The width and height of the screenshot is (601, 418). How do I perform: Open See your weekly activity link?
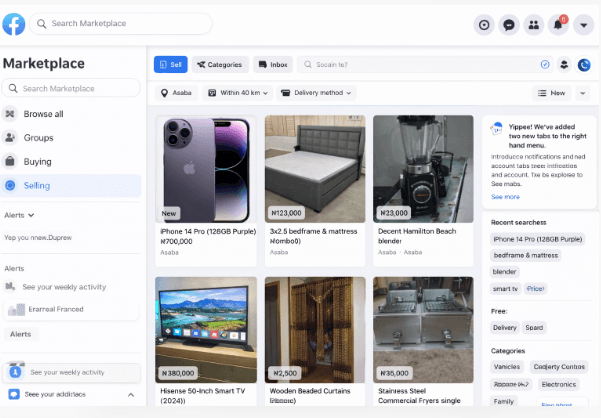(x=64, y=287)
